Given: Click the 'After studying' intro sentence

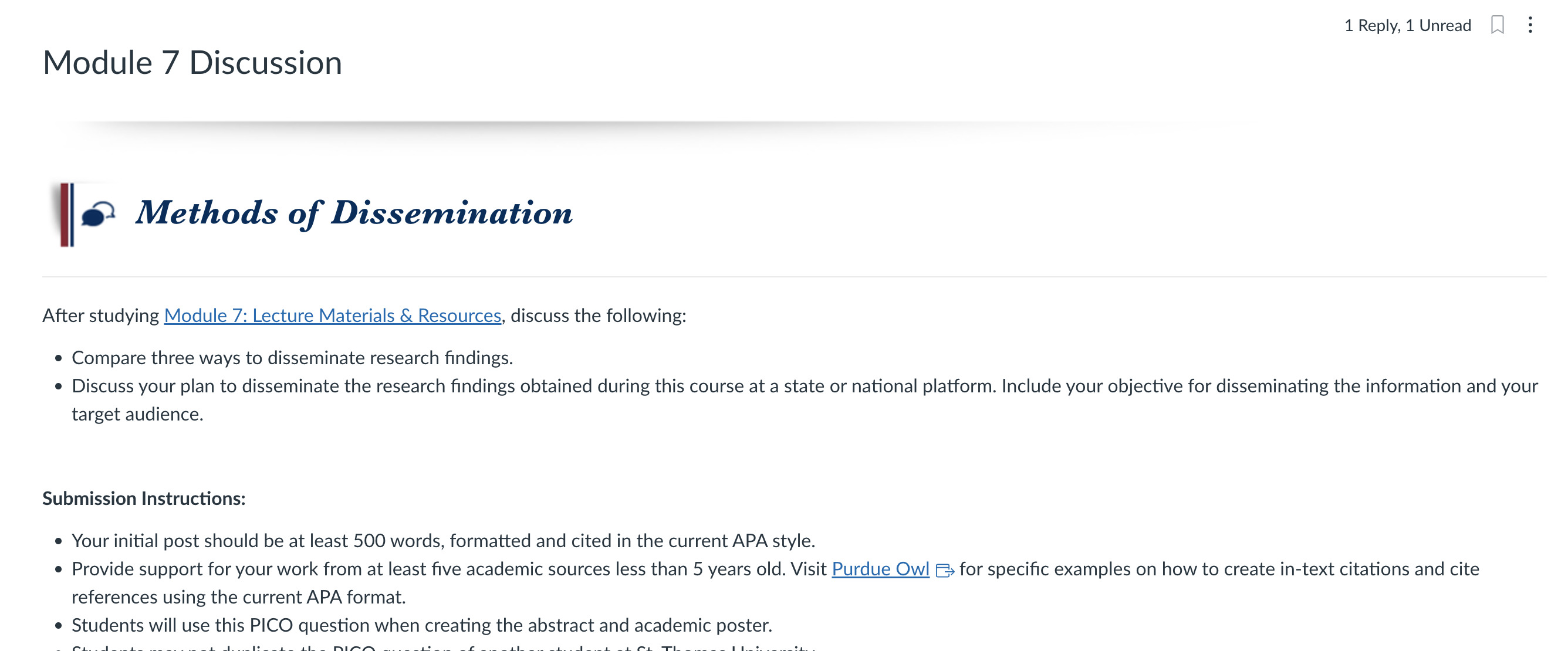Looking at the screenshot, I should click(x=364, y=315).
